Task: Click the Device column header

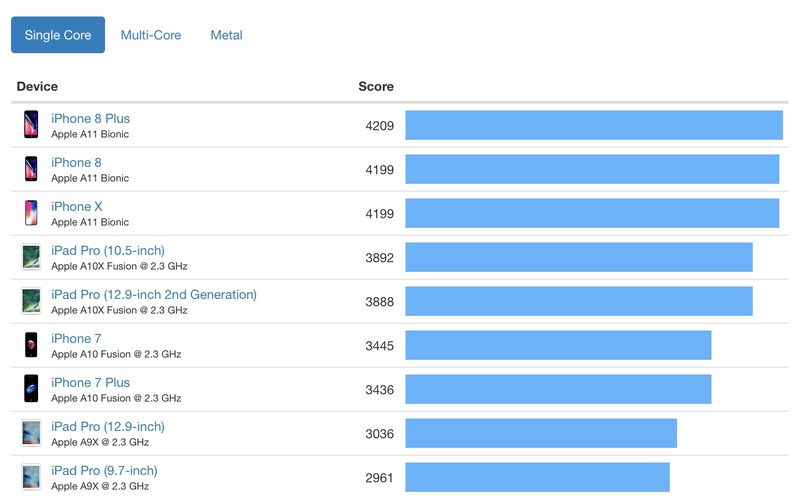Action: (37, 86)
